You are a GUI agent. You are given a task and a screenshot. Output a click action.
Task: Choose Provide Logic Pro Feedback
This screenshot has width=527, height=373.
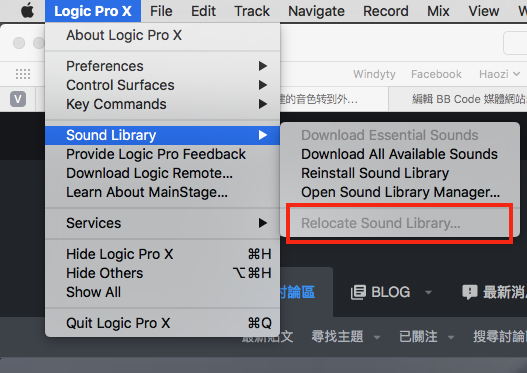coord(162,154)
